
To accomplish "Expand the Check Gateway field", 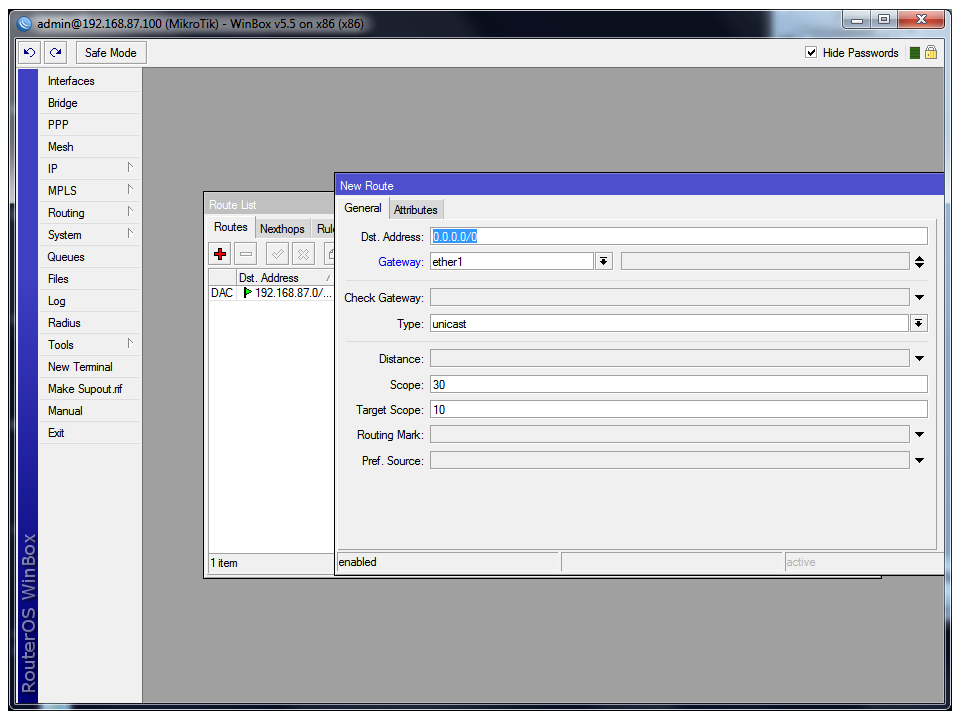I will click(918, 298).
